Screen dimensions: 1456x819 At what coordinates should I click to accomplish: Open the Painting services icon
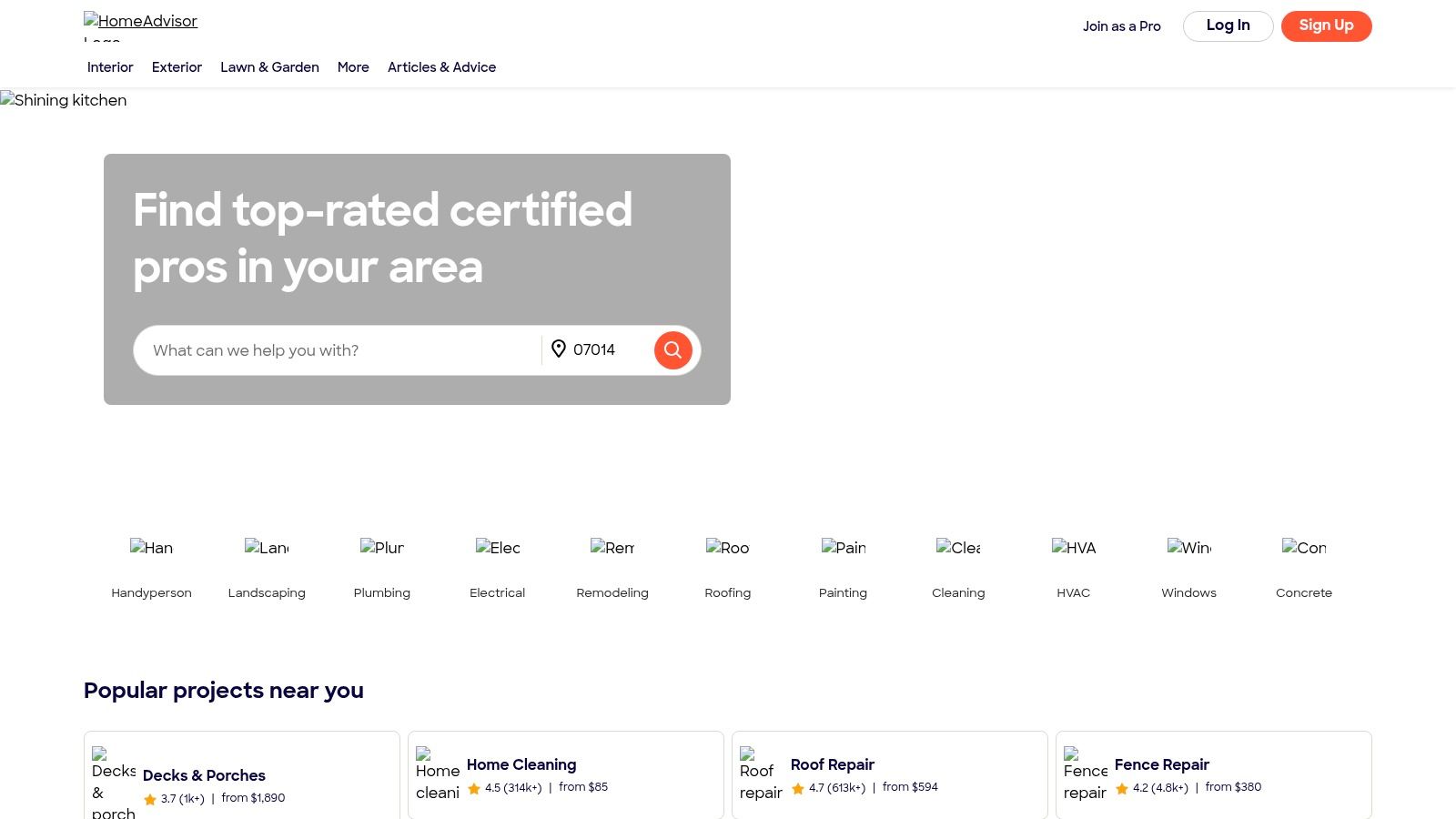coord(843,548)
